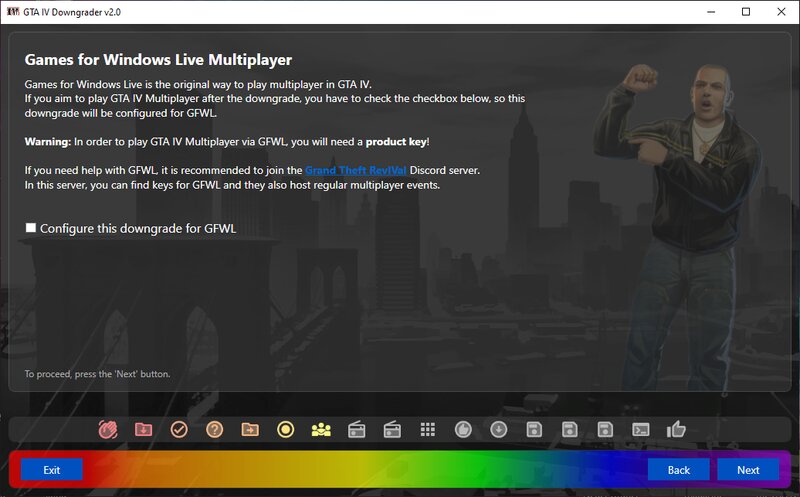Viewport: 800px width, 497px height.
Task: Click the bold 'Warning:' label
Action: tap(48, 142)
